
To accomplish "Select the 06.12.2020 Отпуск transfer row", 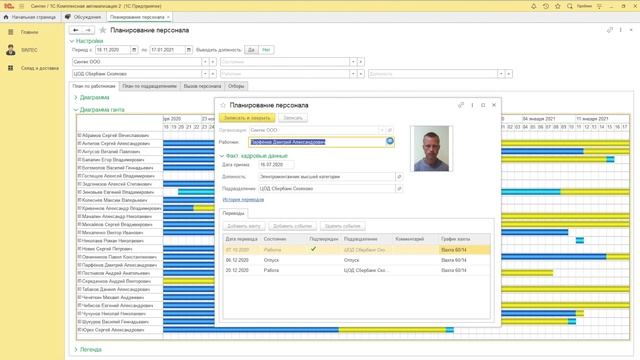I will tap(357, 260).
